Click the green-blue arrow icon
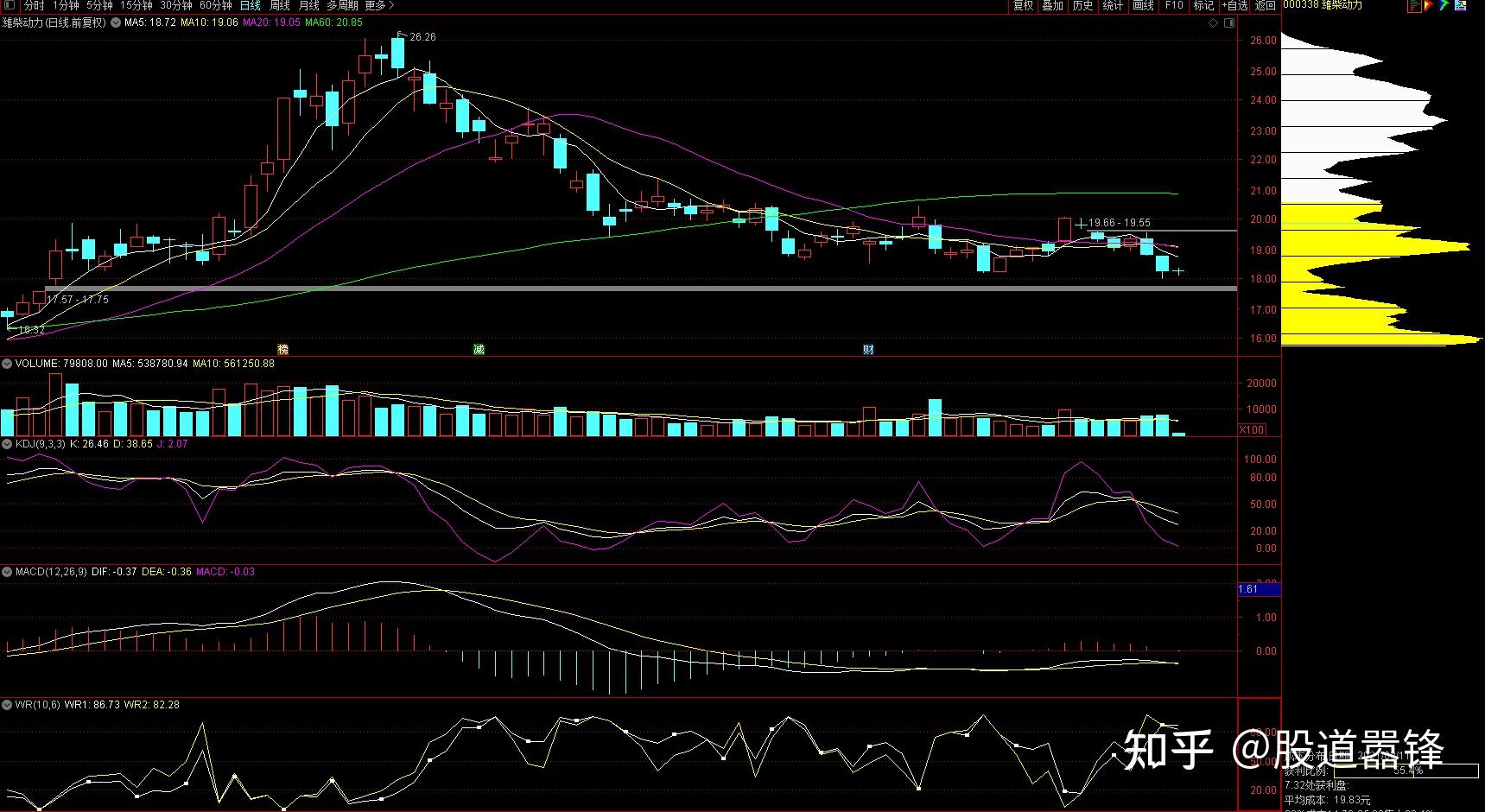 click(1444, 5)
